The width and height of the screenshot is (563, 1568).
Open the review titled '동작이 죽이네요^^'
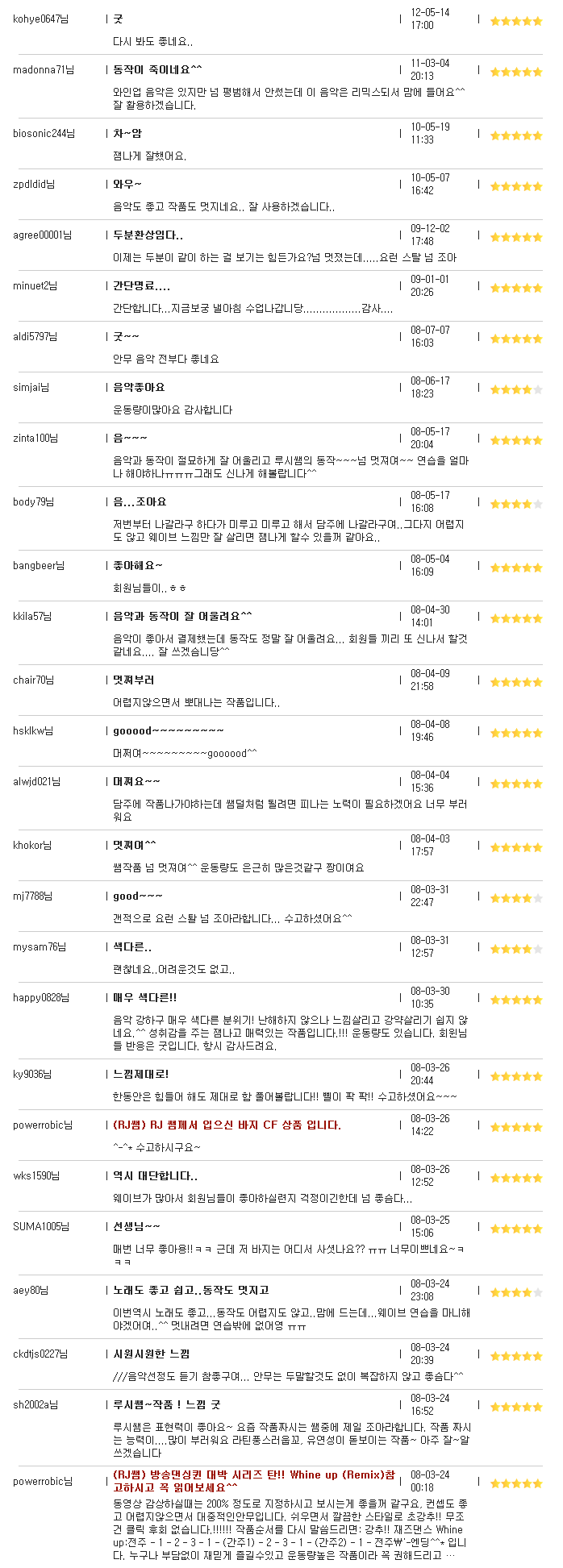coord(157,70)
